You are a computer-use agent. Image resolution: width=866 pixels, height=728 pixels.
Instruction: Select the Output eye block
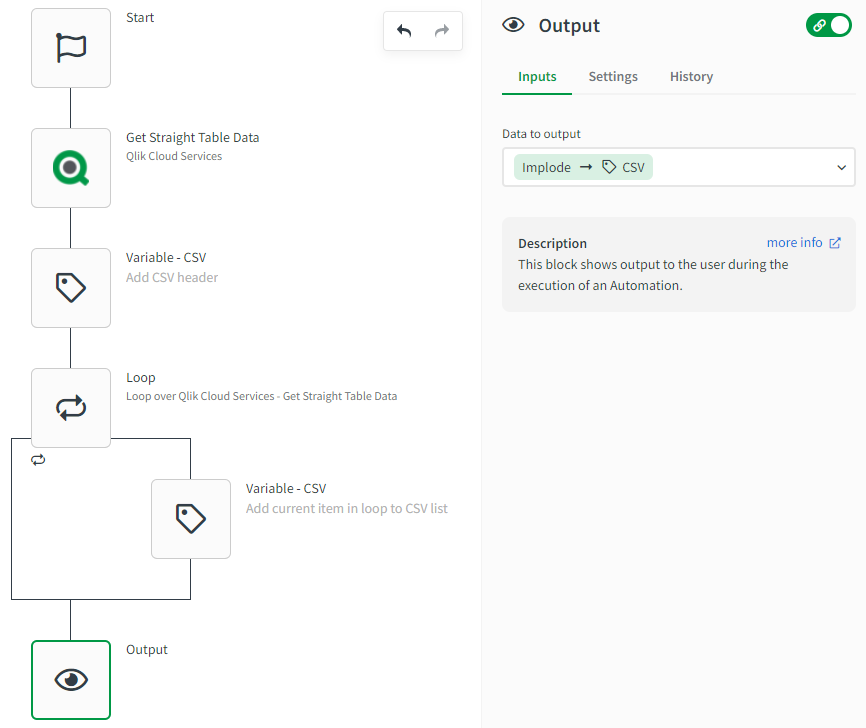[71, 680]
